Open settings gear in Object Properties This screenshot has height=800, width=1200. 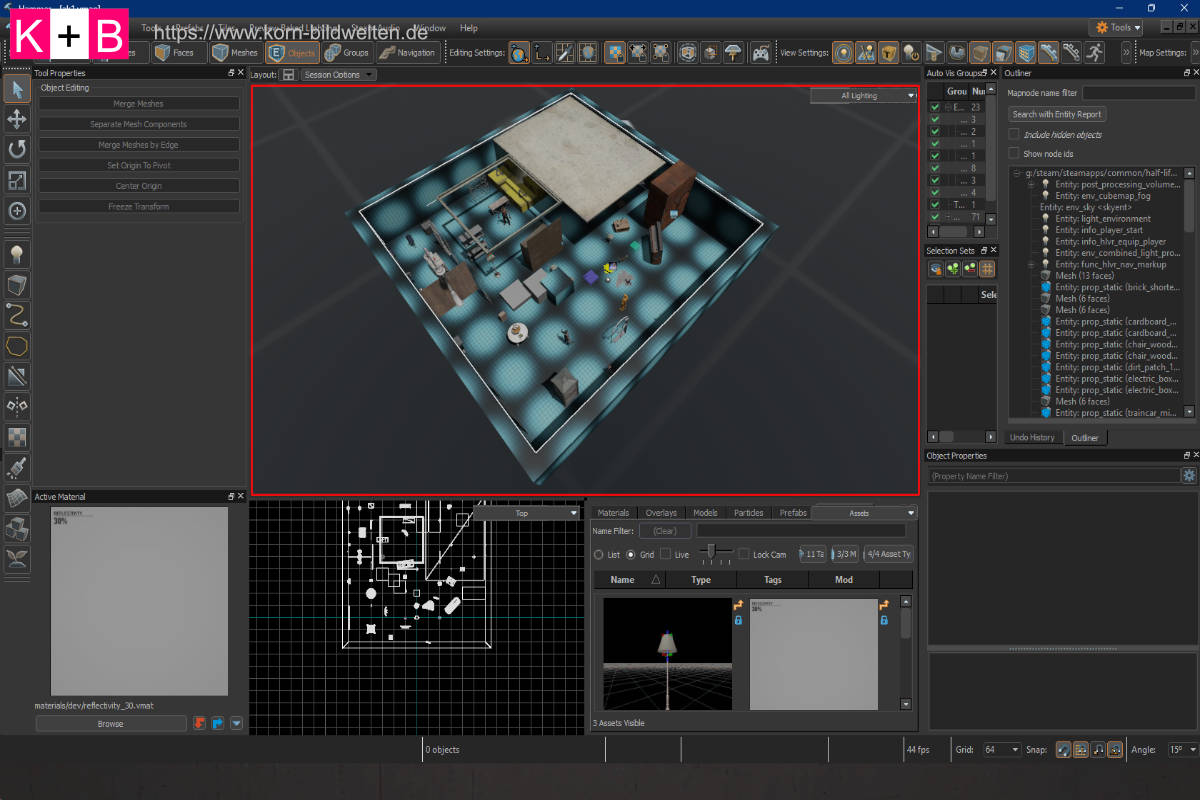1188,476
